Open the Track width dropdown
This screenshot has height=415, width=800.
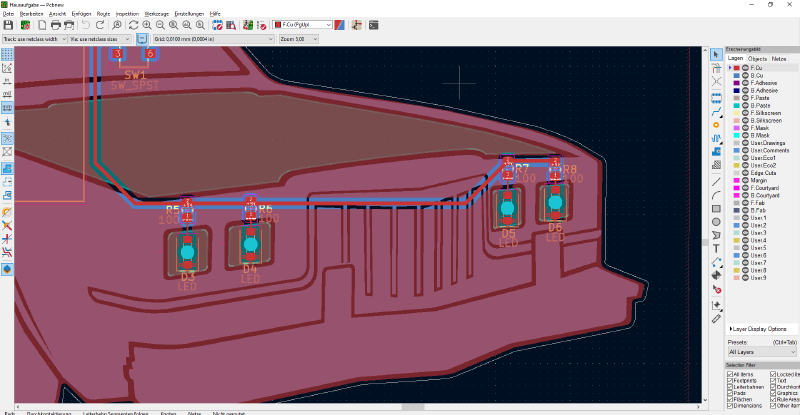tap(35, 39)
